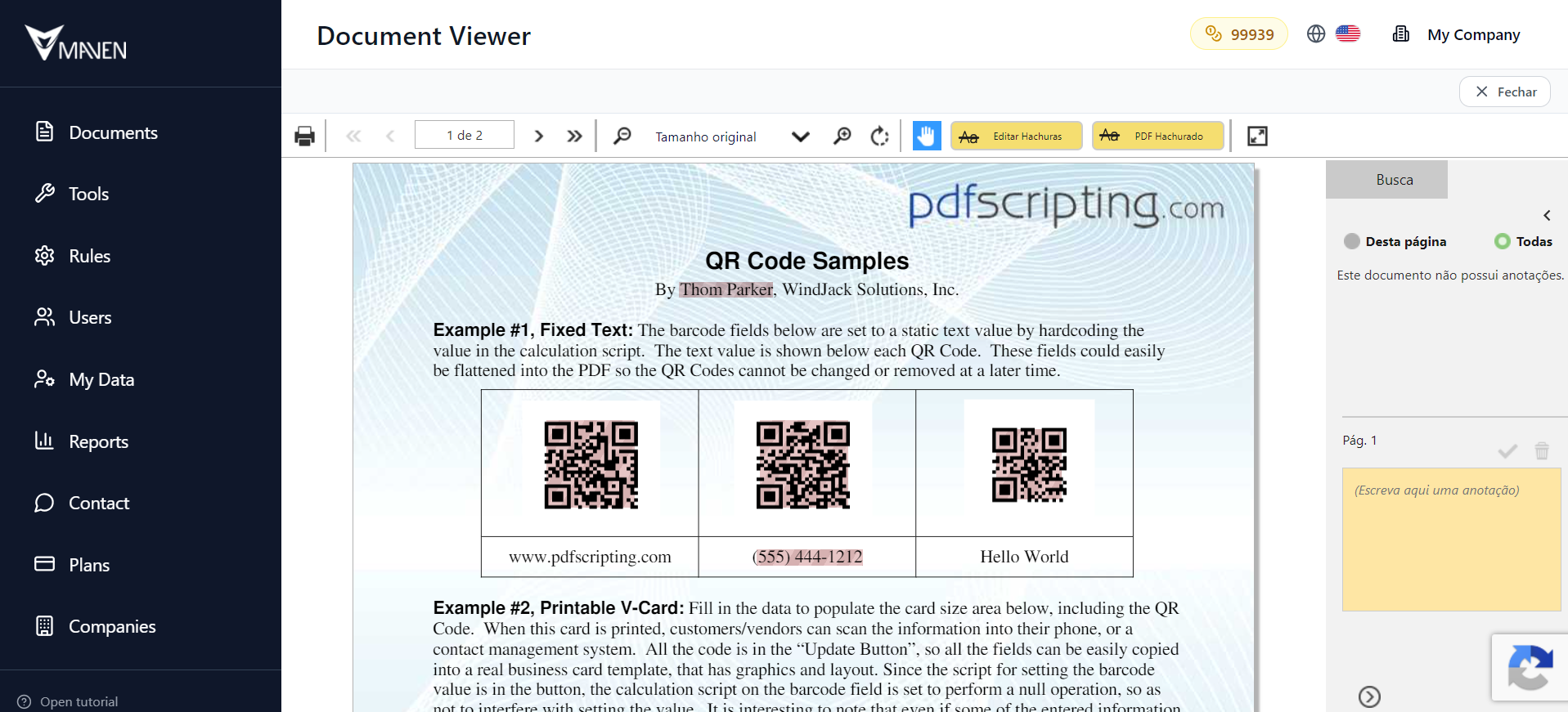Click the 'Pág. 1' label
The image size is (1568, 712).
coord(1359,440)
